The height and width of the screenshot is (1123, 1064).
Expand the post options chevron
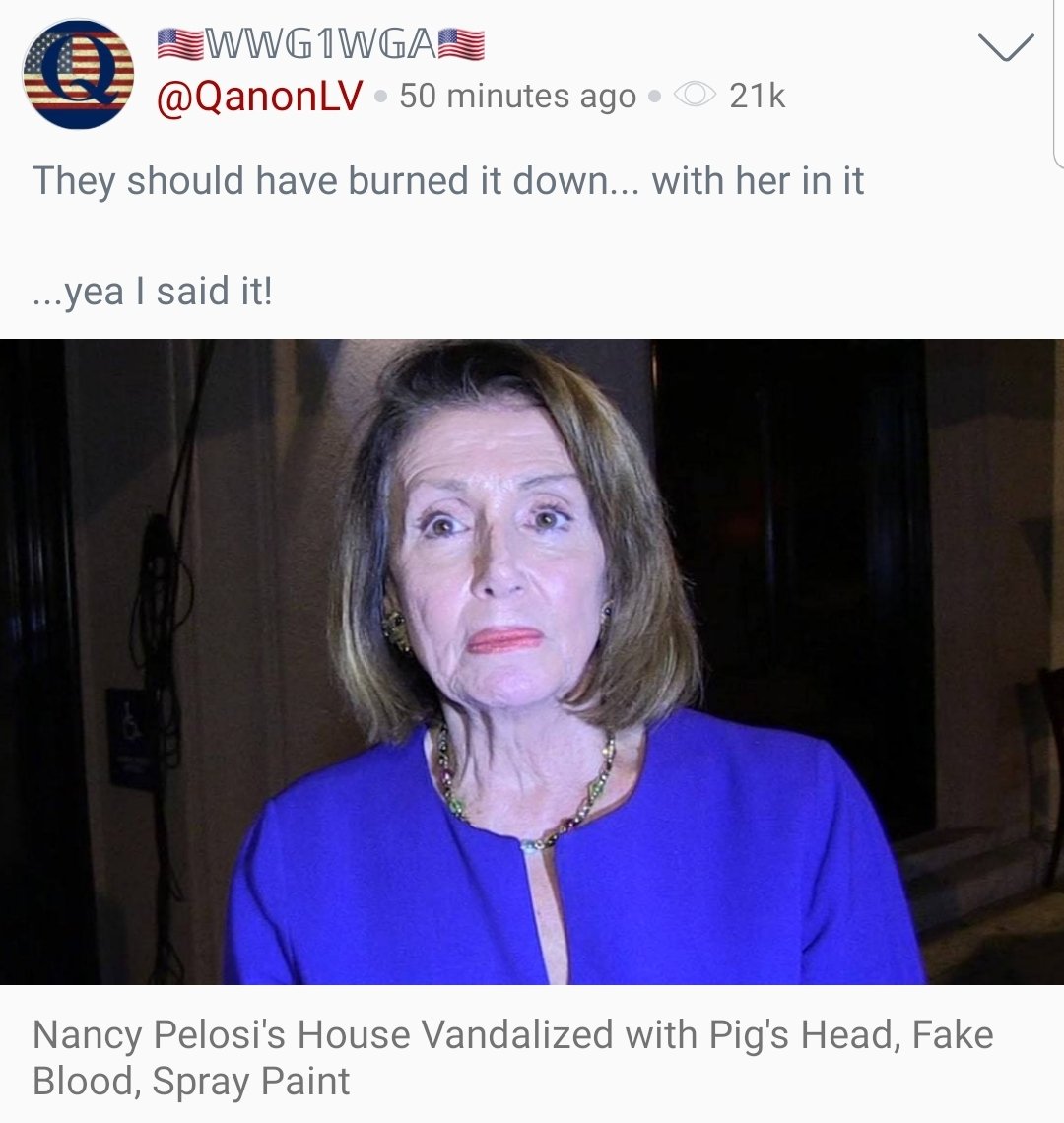[1006, 47]
